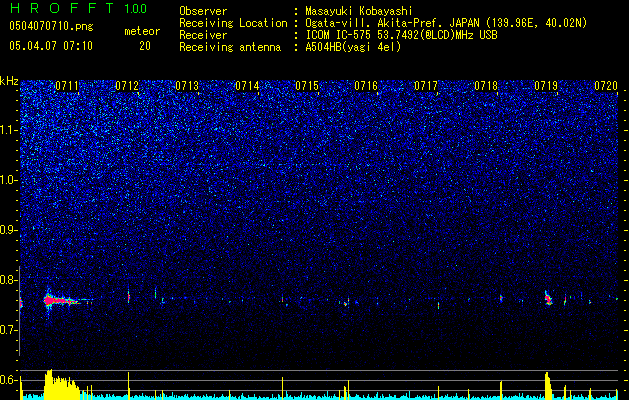This screenshot has width=629, height=400.
Task: Click the 0712 time marker
Action: click(x=127, y=86)
